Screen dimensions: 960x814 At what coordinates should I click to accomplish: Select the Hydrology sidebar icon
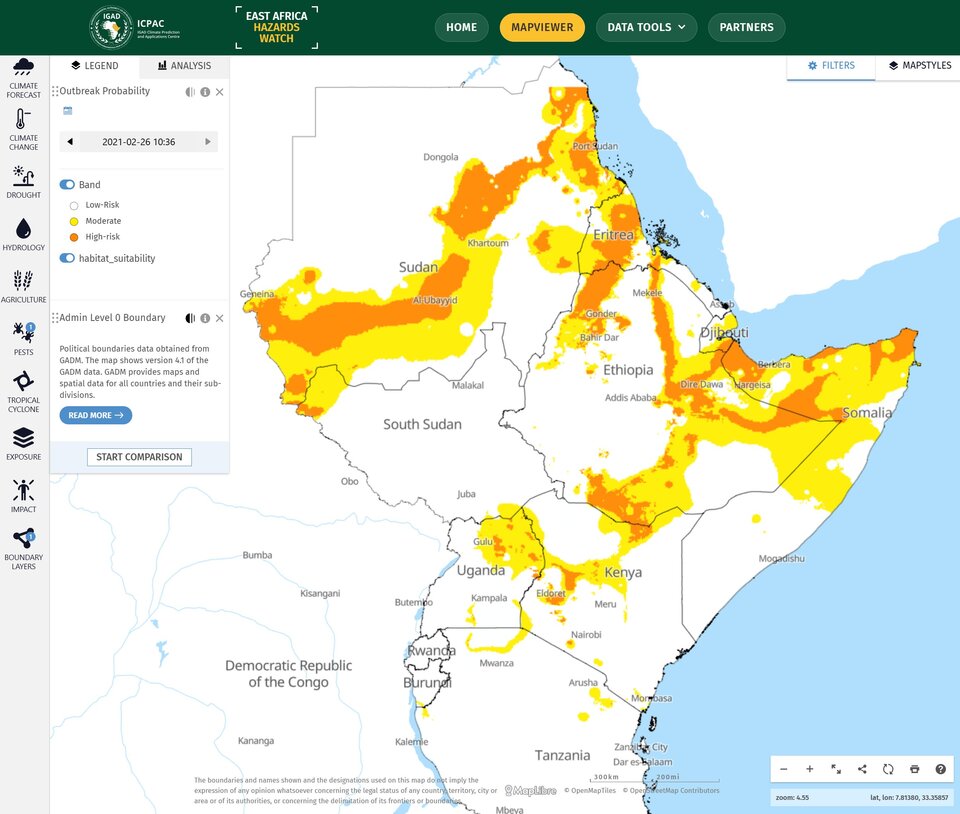point(24,234)
